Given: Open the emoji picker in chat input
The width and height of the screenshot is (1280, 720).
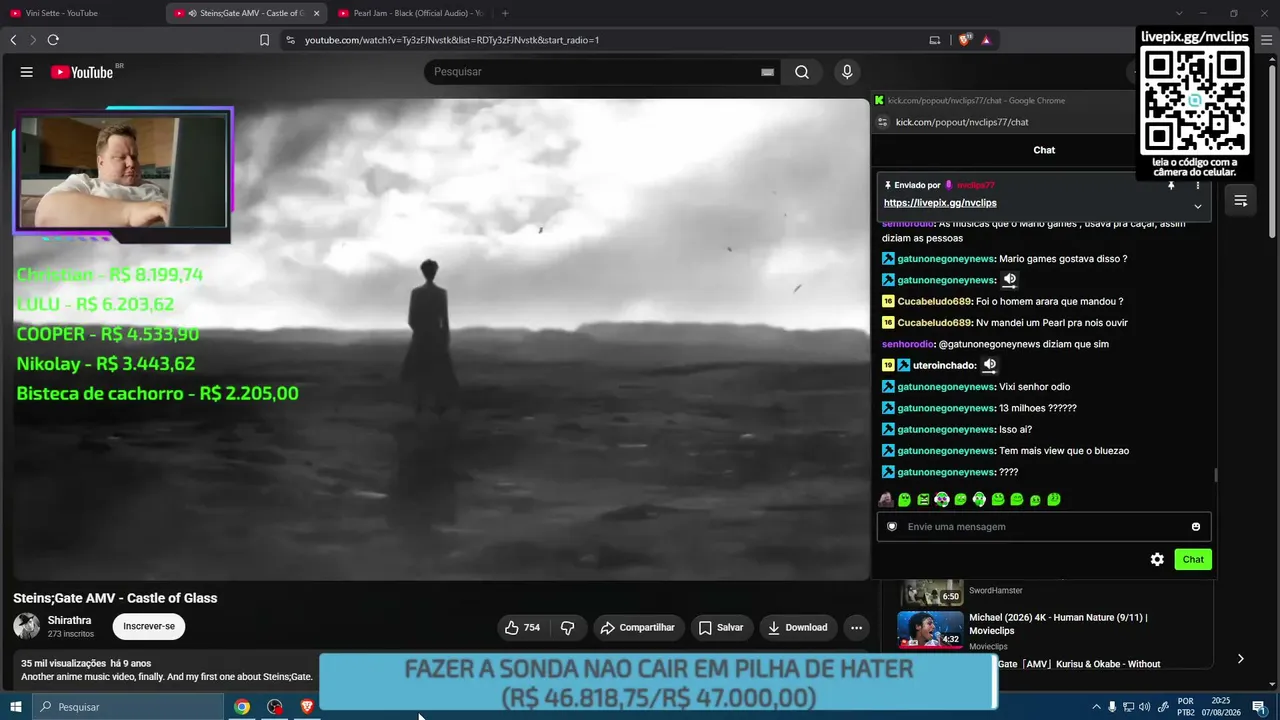Looking at the screenshot, I should (x=1196, y=527).
